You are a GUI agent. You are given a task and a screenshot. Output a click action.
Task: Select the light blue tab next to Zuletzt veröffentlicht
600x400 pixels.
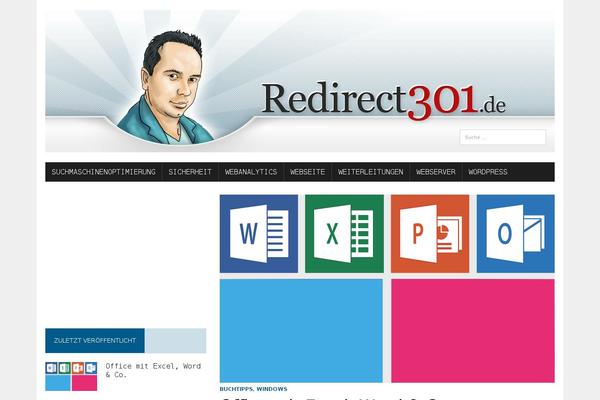pos(175,341)
